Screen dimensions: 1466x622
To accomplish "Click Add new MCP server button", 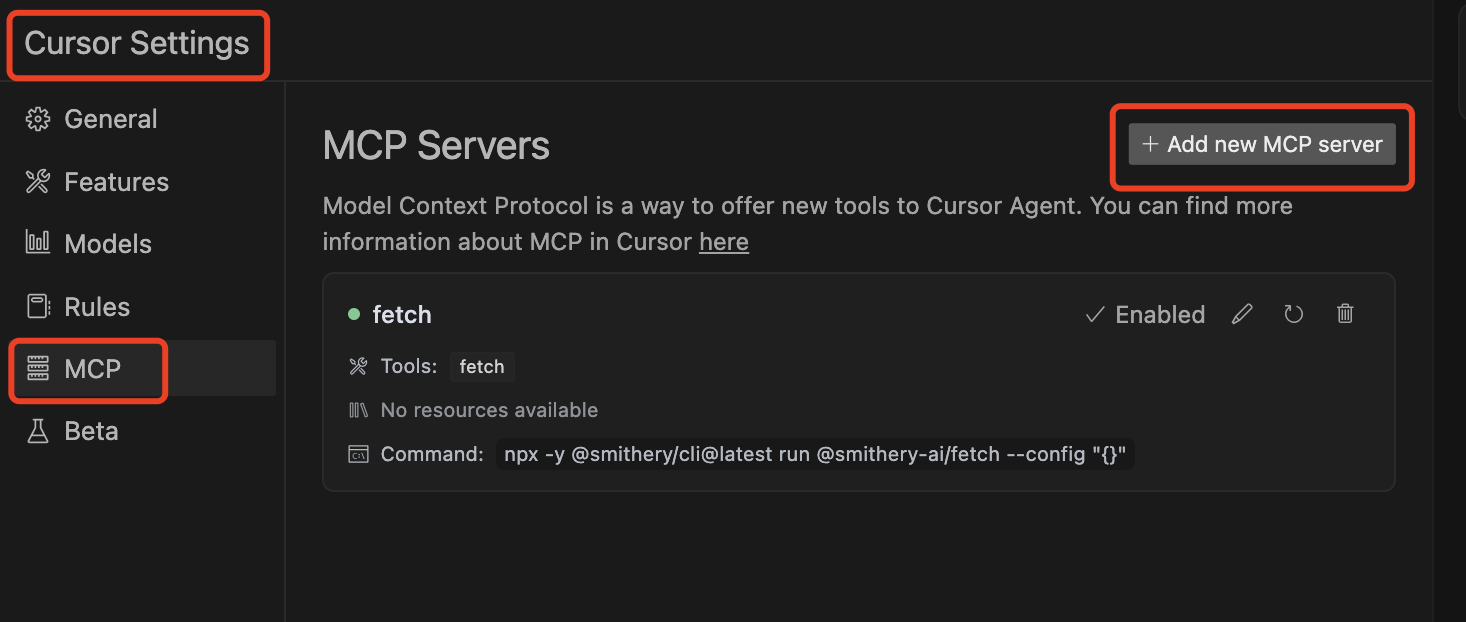I will pyautogui.click(x=1262, y=144).
